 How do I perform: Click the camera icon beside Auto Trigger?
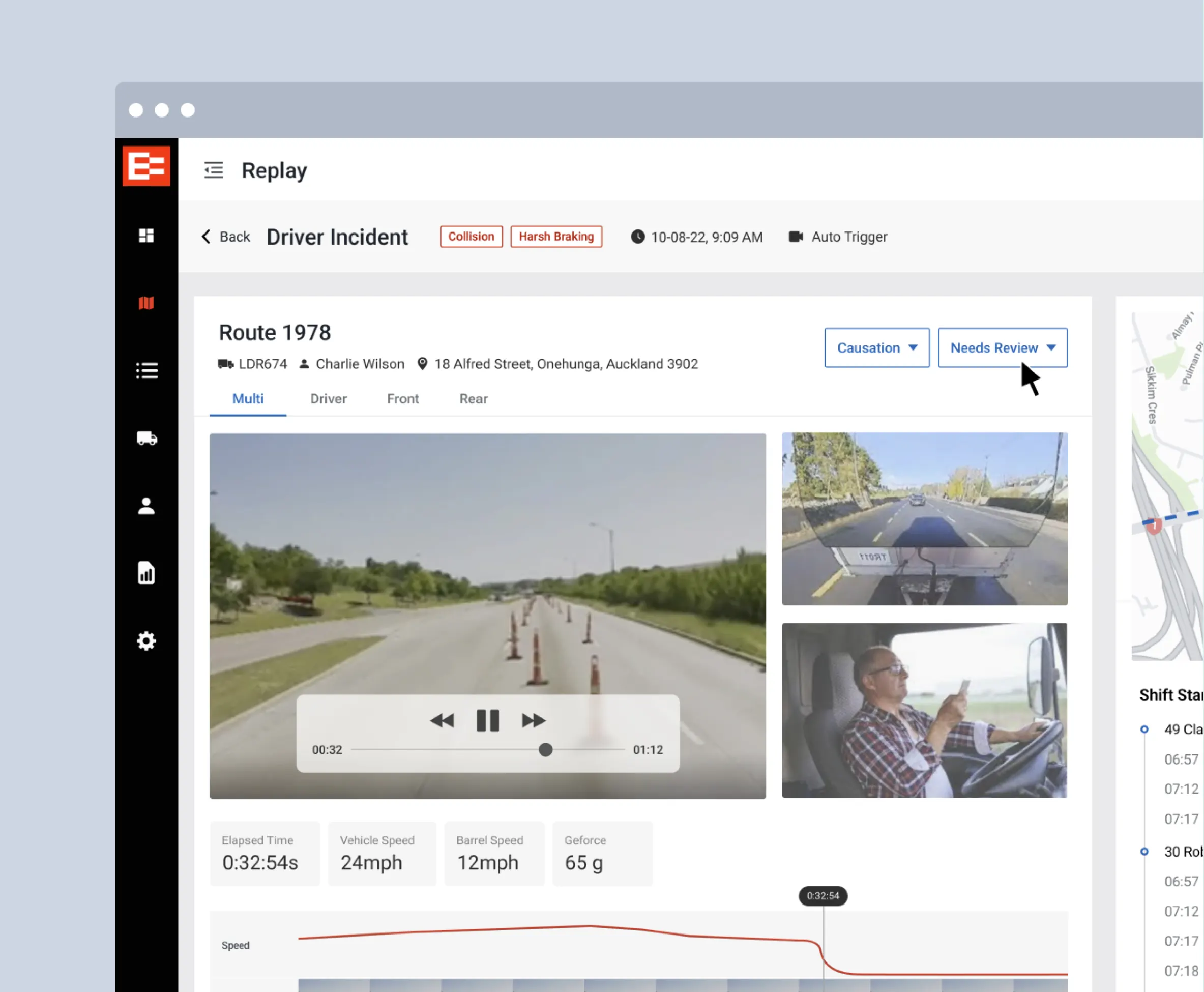(x=796, y=237)
